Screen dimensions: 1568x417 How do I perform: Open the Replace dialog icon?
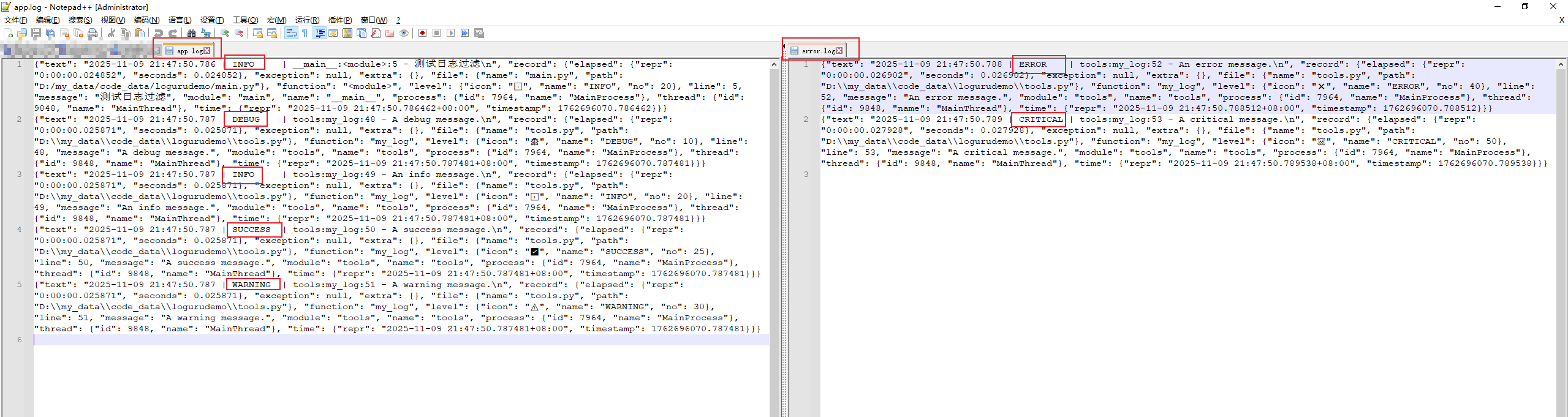[206, 33]
